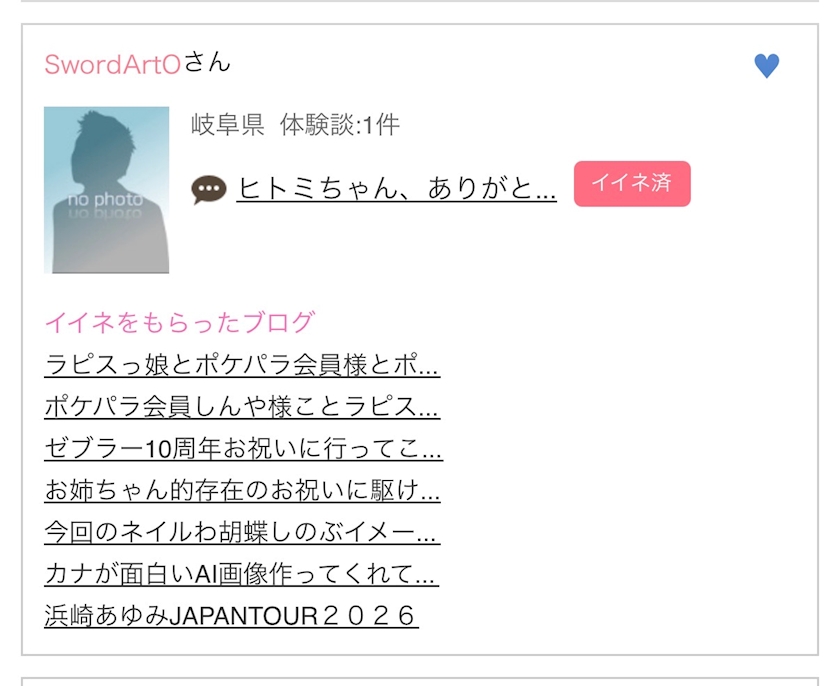Click the さん suffix beside the username
Image resolution: width=840 pixels, height=686 pixels.
(x=207, y=63)
